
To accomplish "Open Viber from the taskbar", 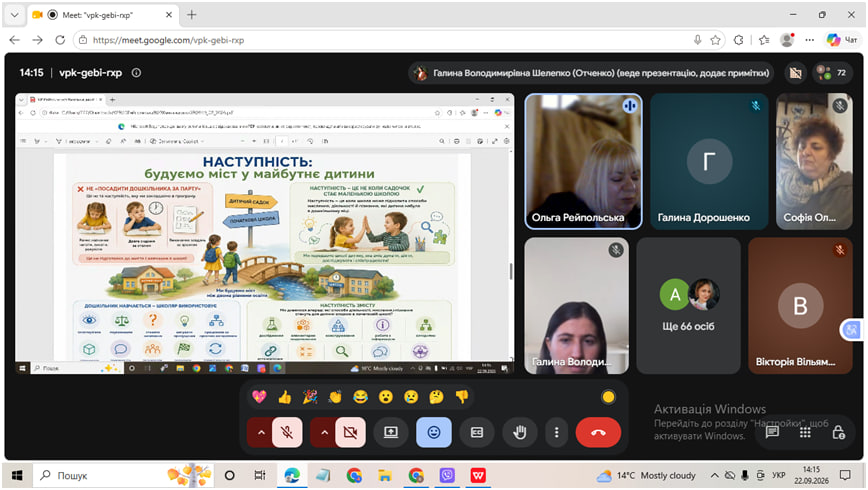I will pos(447,475).
